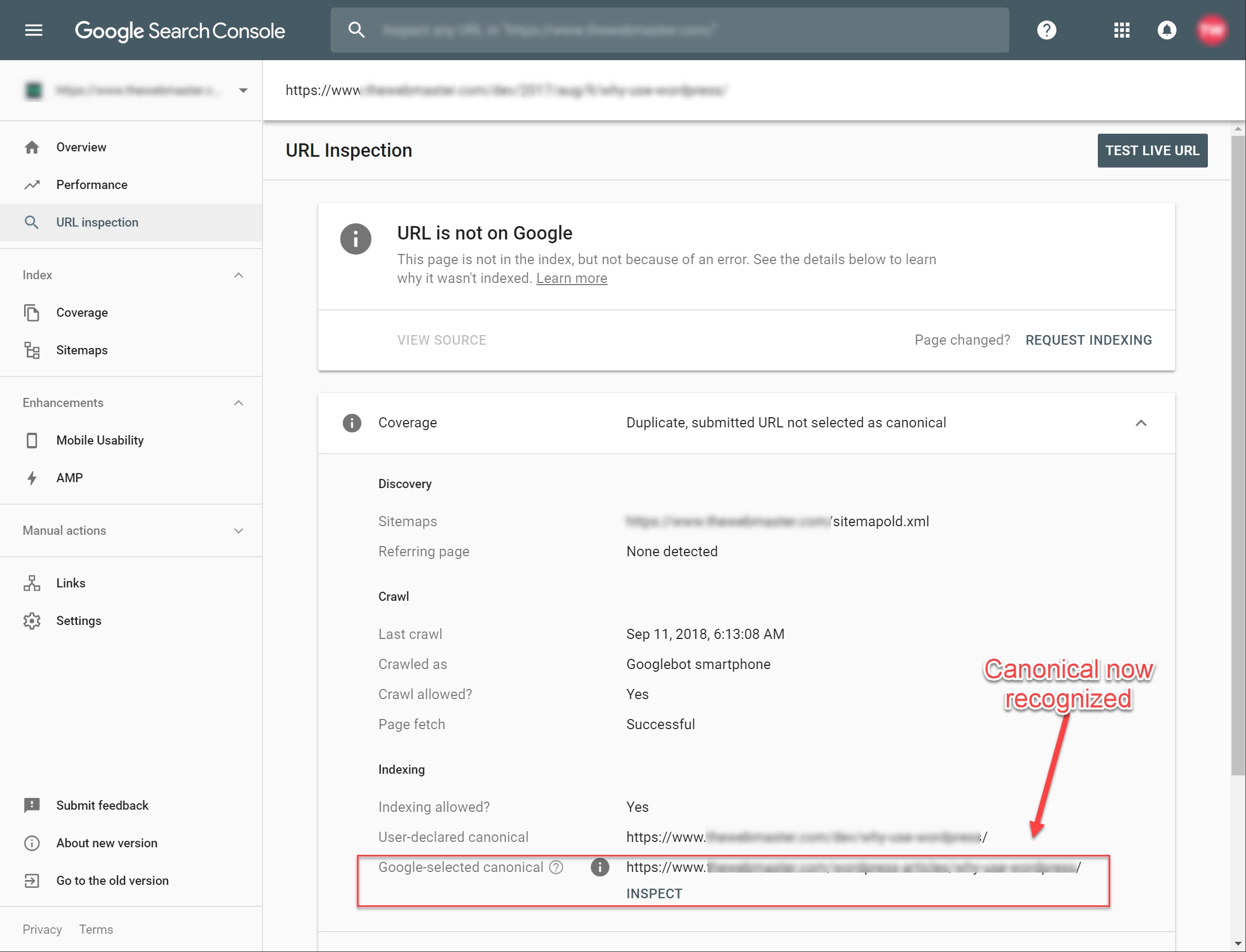Click the Links network icon
The height and width of the screenshot is (952, 1246).
32,583
